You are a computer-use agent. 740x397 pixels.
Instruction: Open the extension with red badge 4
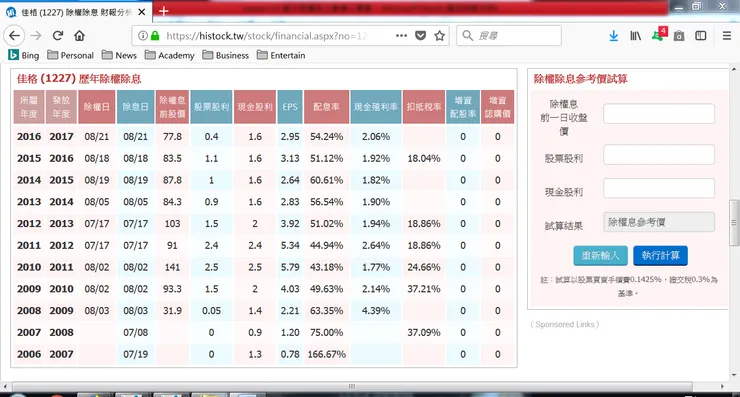tap(658, 34)
